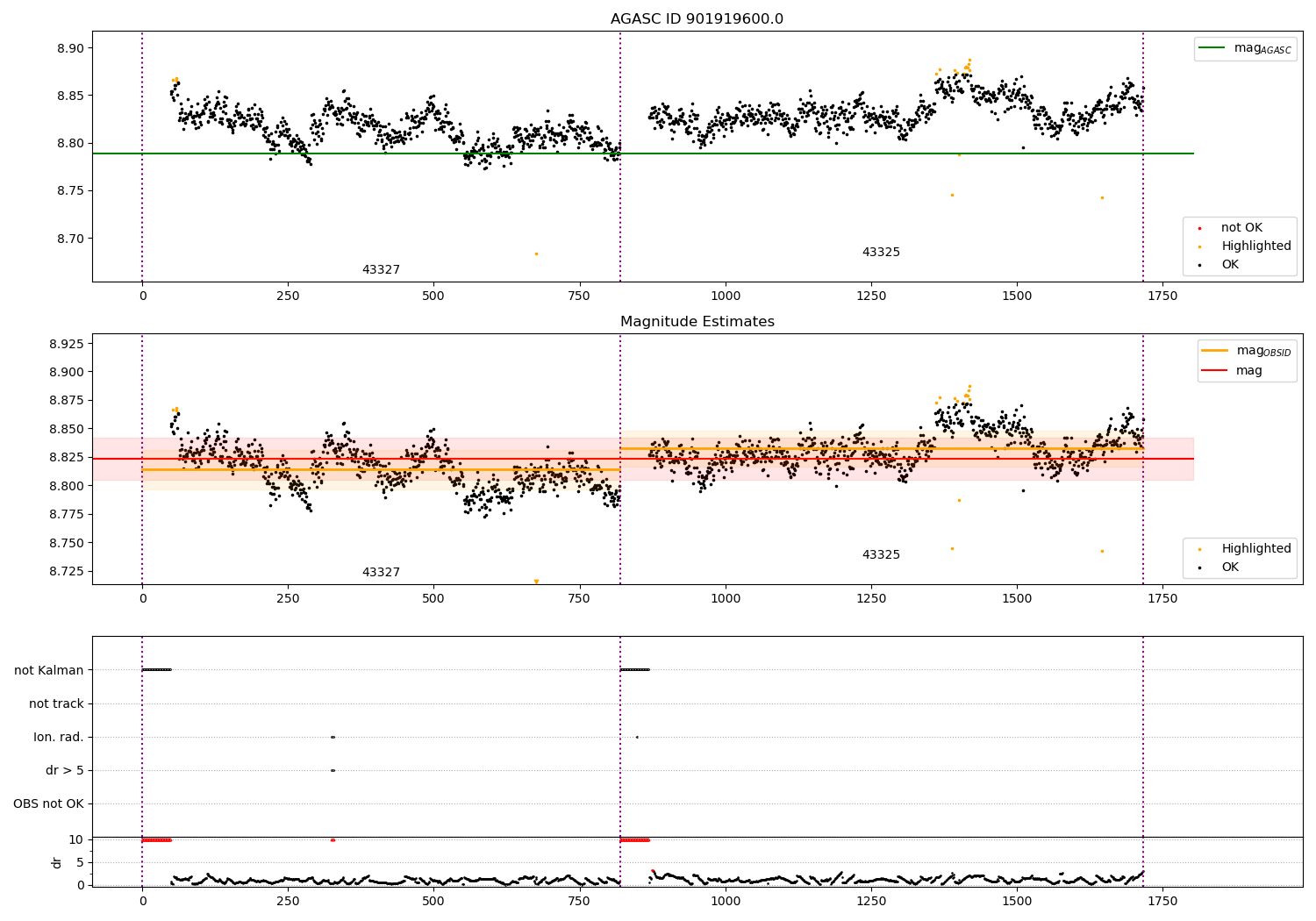Screen dimensions: 1316x921
Task: Select the green mag AGASC legend line sample
Action: (x=1212, y=48)
